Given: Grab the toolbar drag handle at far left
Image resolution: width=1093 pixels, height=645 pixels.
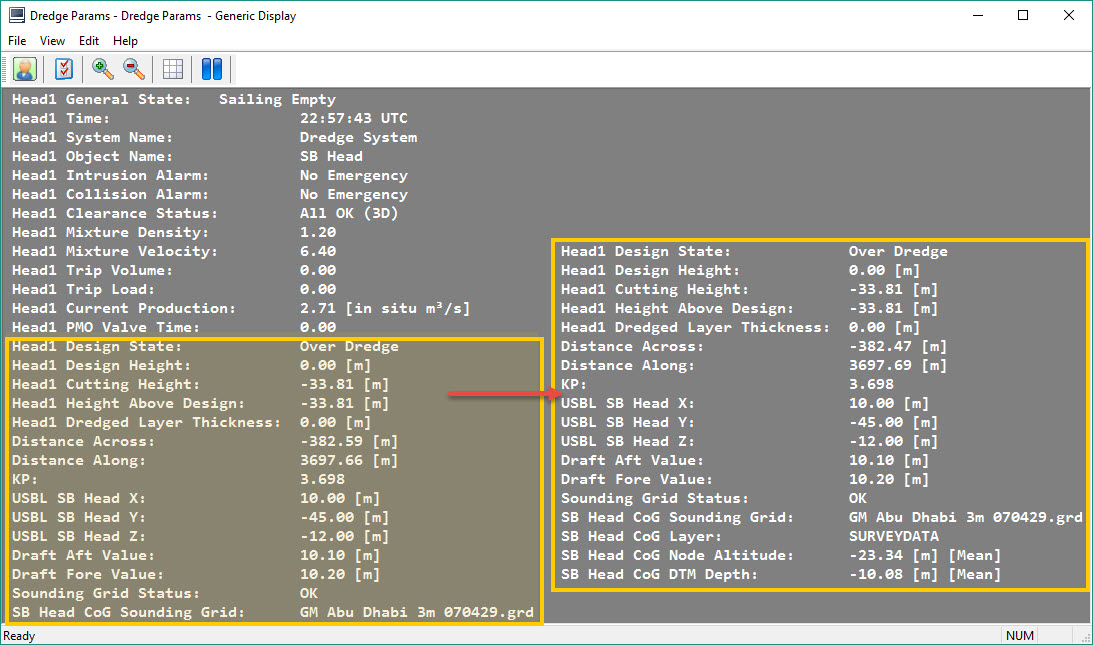Looking at the screenshot, I should [x=6, y=69].
